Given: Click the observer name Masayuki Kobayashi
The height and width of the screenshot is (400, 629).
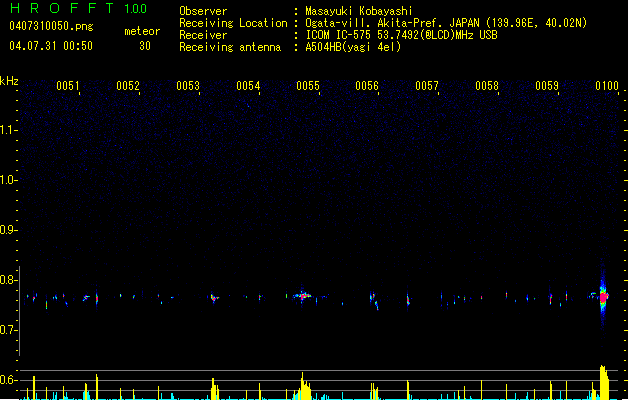Looking at the screenshot, I should coord(359,11).
